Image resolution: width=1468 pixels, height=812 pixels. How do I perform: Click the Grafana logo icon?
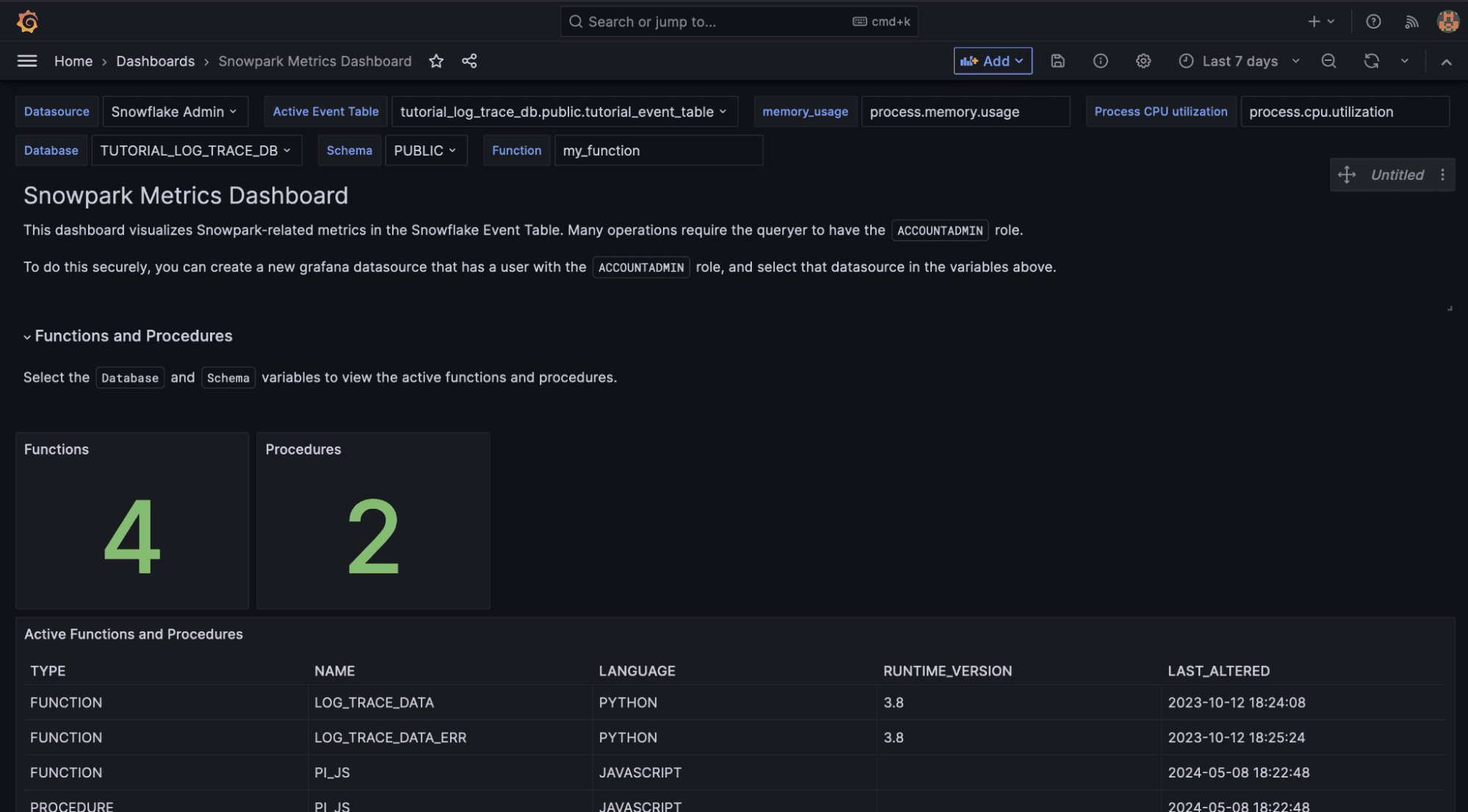point(27,21)
